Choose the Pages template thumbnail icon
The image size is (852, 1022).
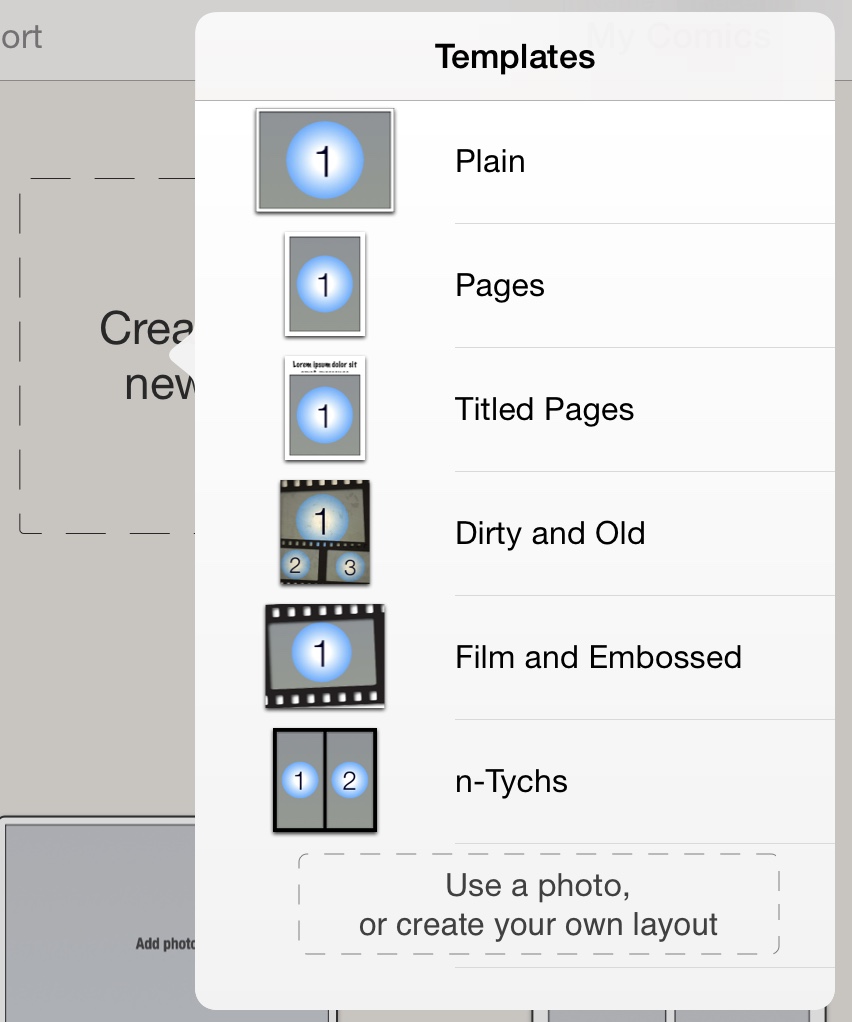tap(325, 285)
